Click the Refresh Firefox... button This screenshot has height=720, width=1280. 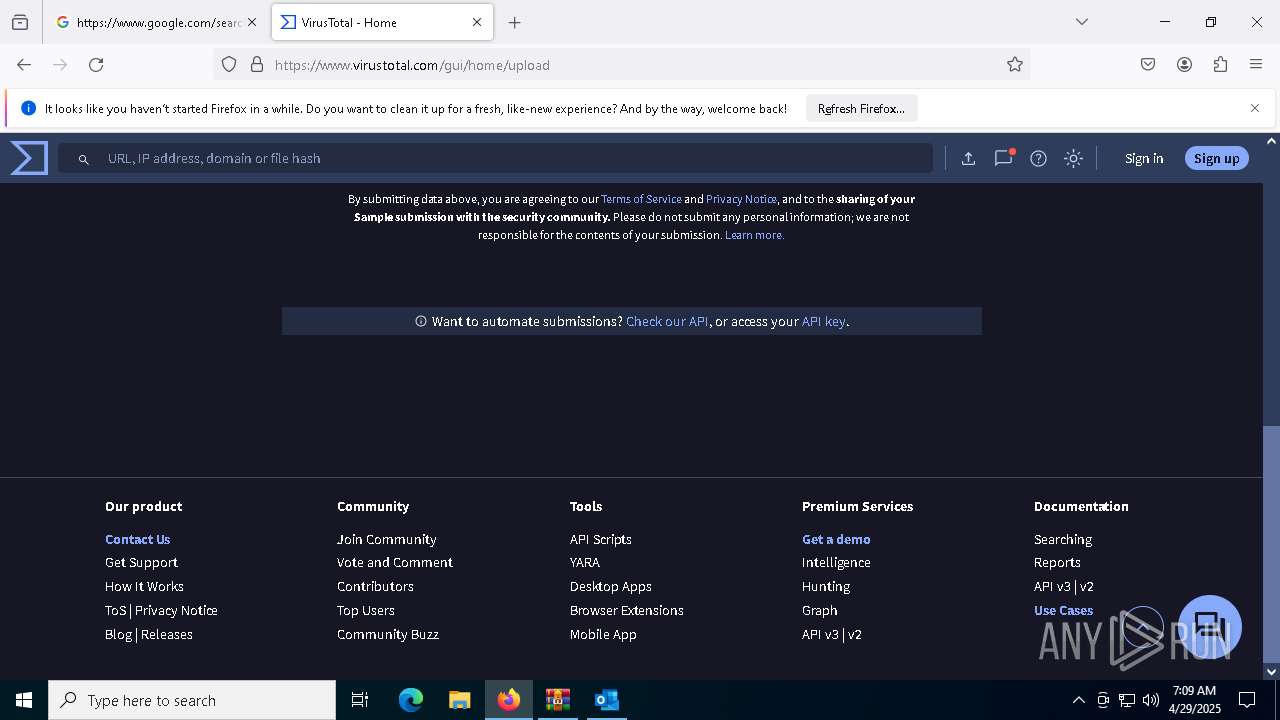861,109
